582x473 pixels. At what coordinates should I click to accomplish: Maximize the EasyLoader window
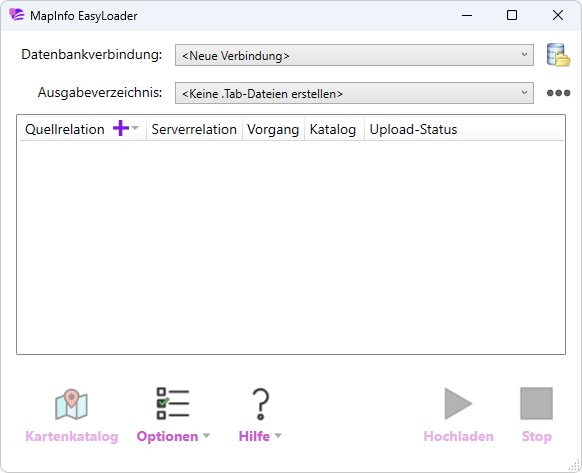tap(512, 15)
